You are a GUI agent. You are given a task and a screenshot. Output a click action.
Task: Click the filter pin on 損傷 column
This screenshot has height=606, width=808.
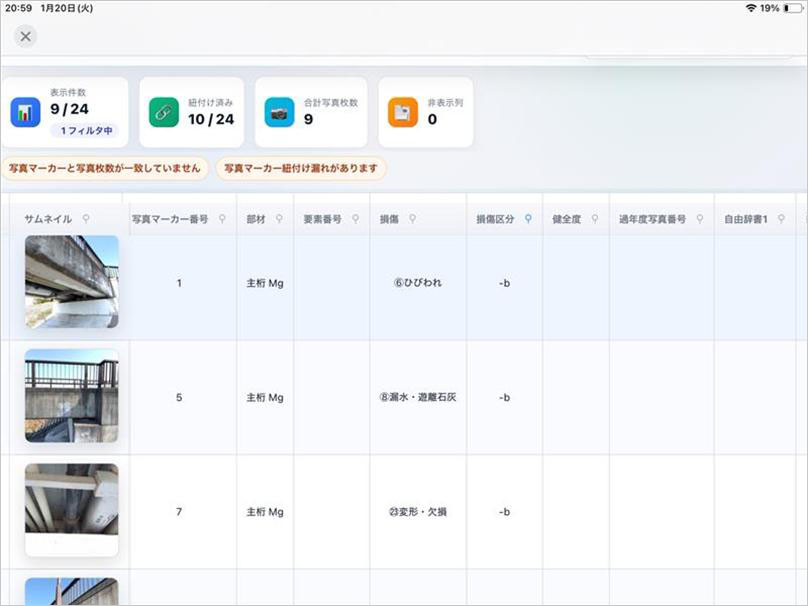click(x=412, y=218)
